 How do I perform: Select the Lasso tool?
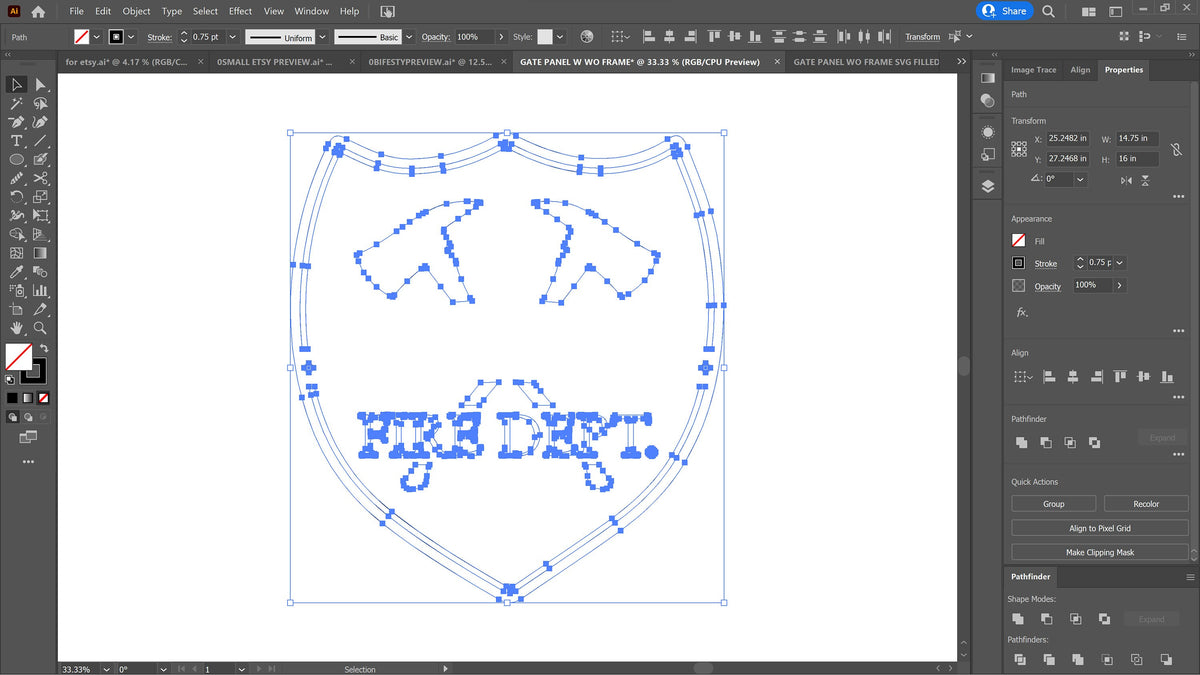(x=41, y=103)
